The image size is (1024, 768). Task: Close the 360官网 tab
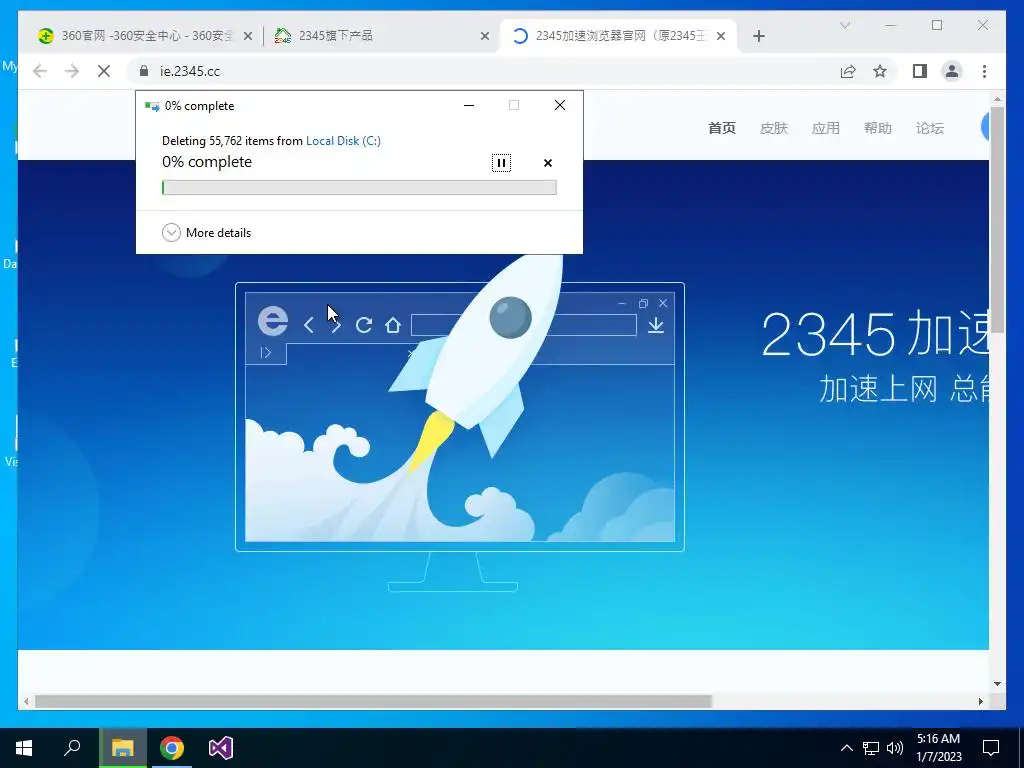(x=248, y=36)
